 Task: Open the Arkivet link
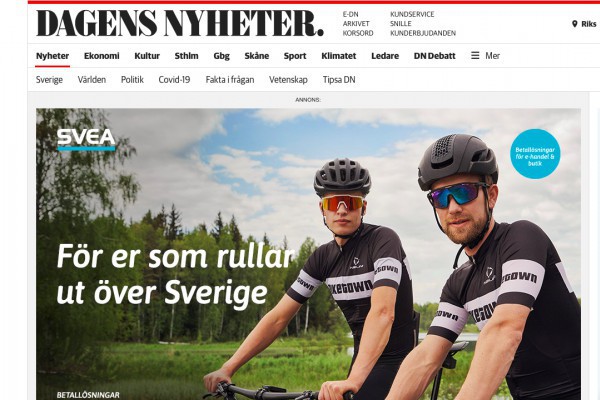tap(356, 24)
